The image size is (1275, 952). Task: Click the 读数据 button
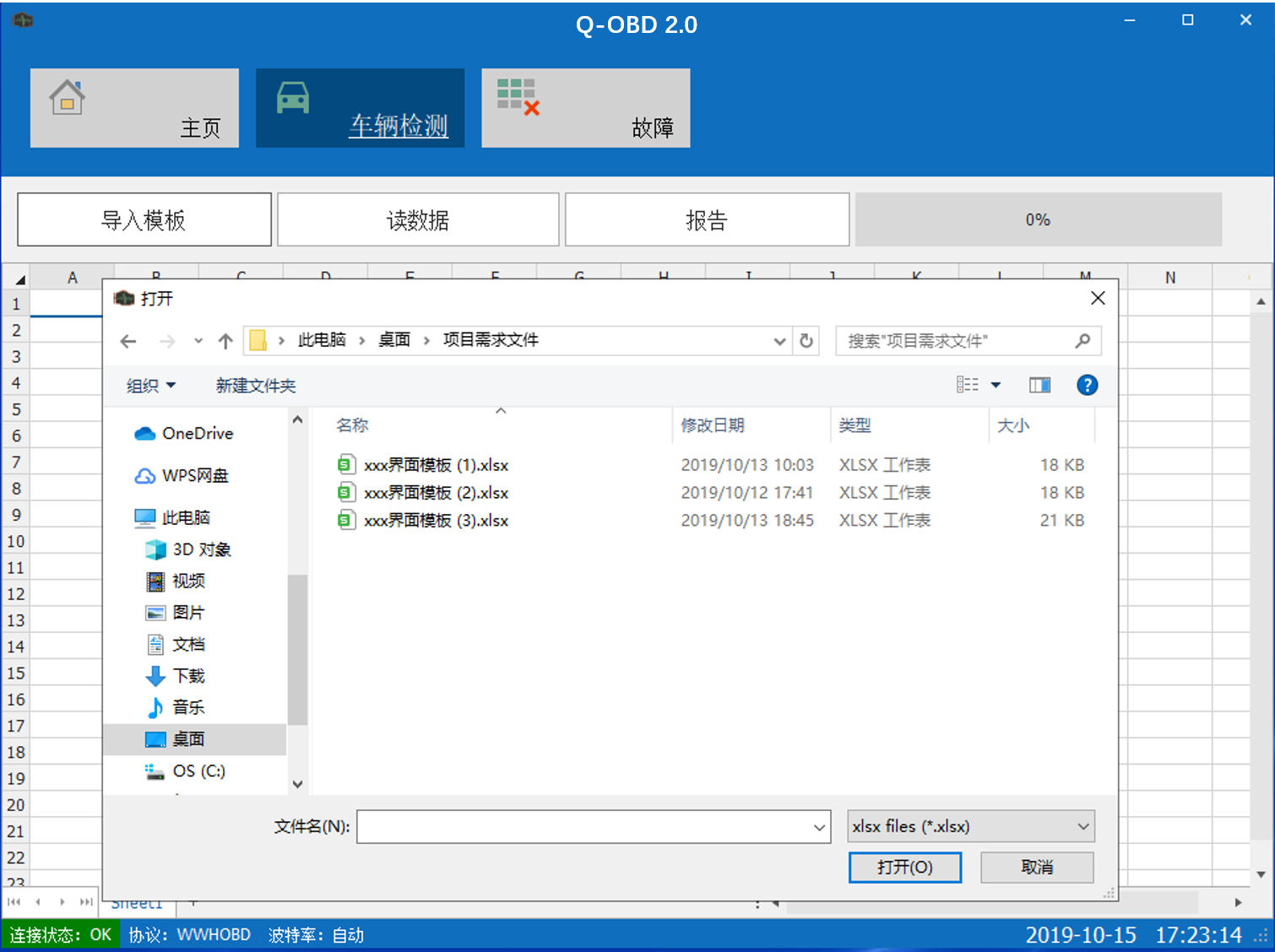tap(418, 219)
